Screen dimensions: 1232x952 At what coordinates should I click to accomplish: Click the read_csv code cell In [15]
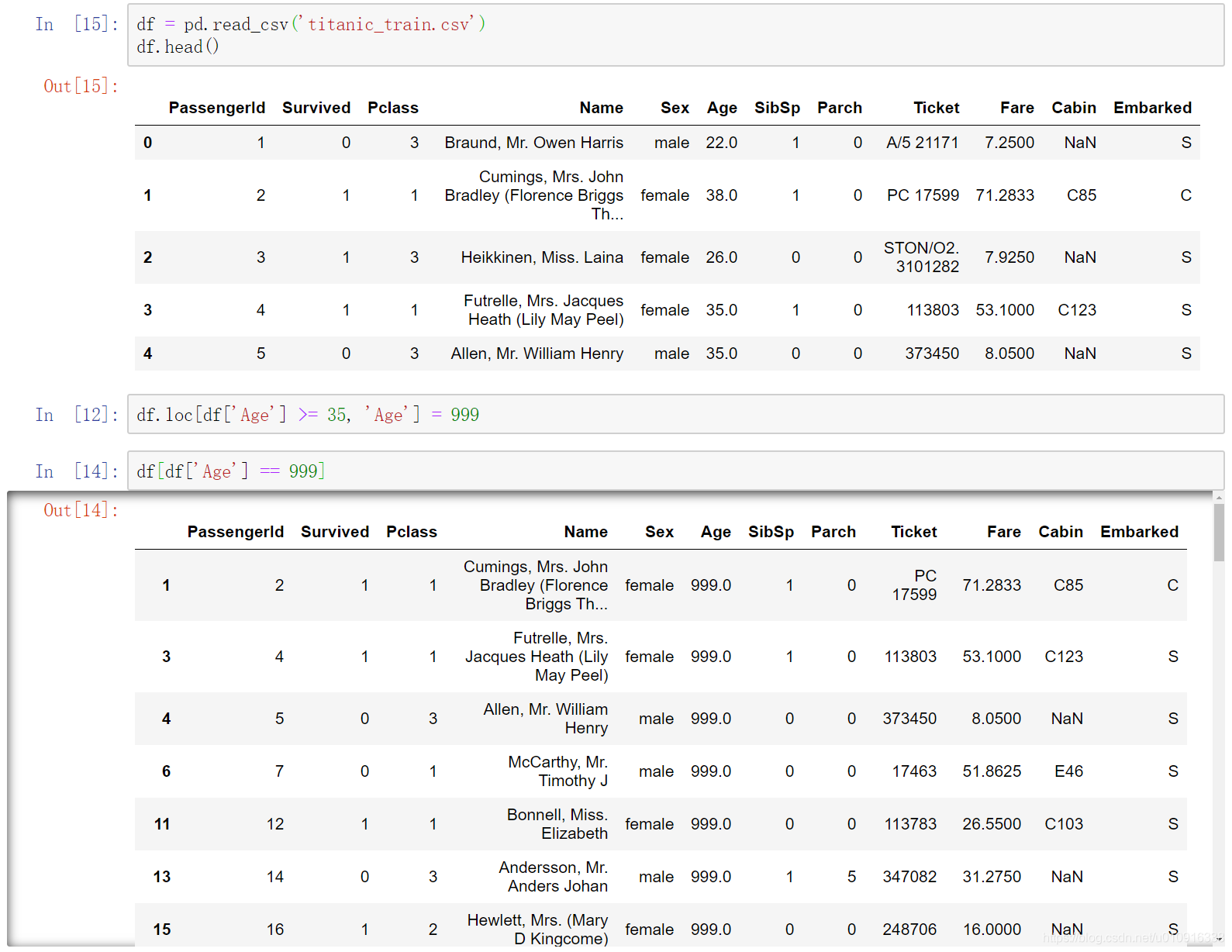(675, 36)
